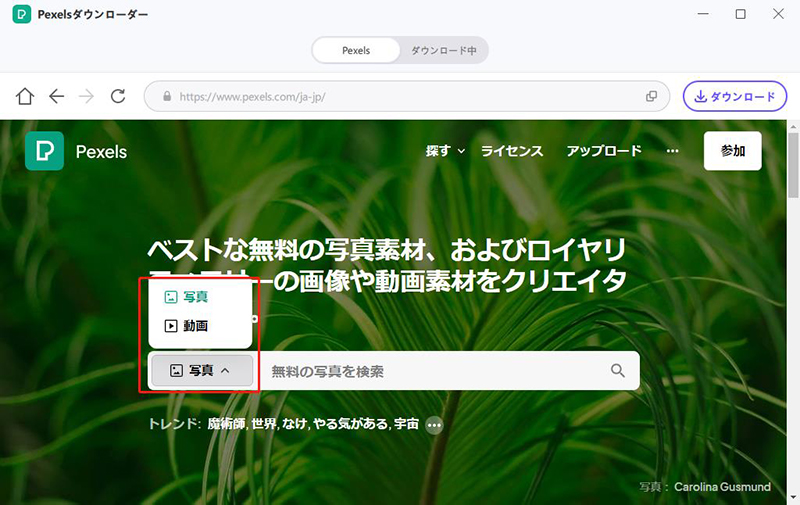Click the vertical scrollbar thumb

click(793, 165)
